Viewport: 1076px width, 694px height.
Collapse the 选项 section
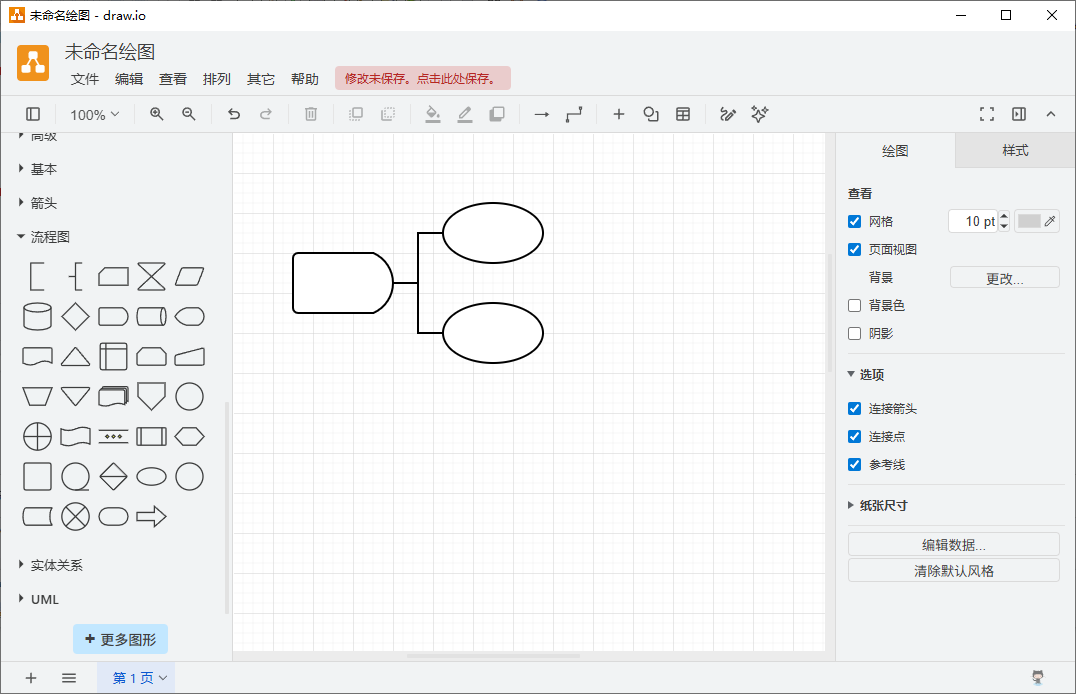[x=866, y=374]
